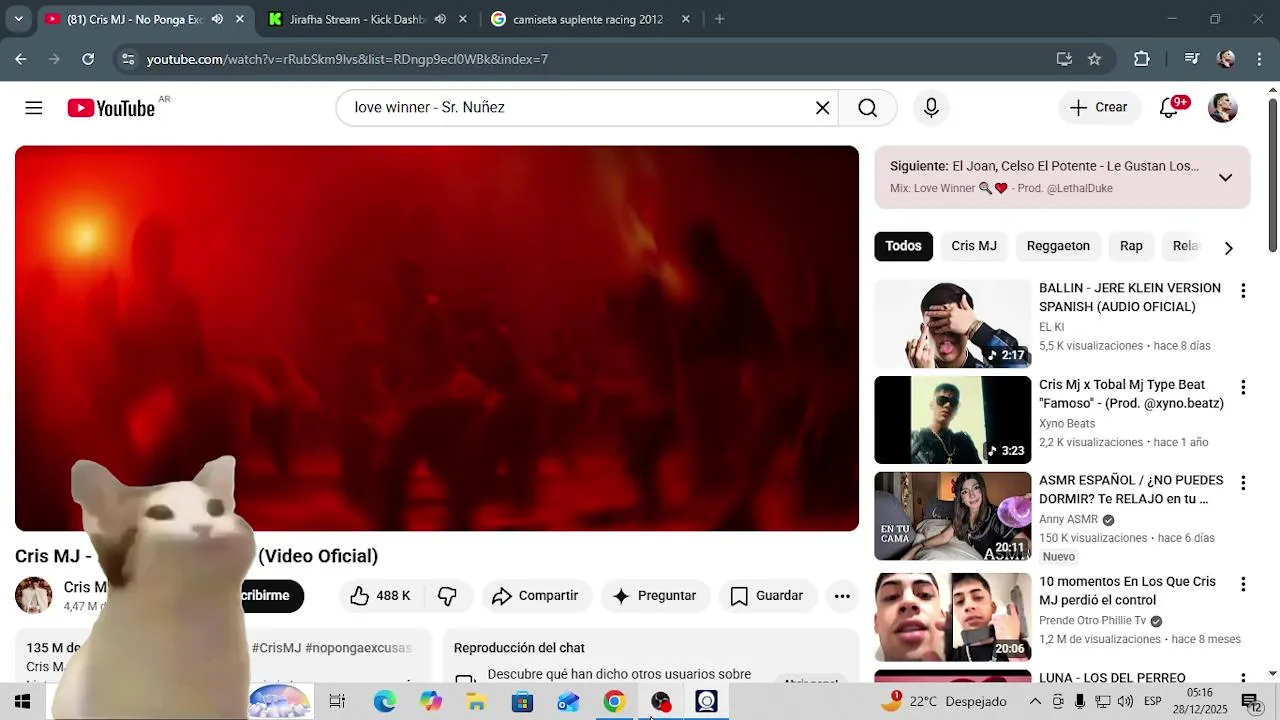Open the Chrome profile avatar in toolbar

(x=1226, y=59)
